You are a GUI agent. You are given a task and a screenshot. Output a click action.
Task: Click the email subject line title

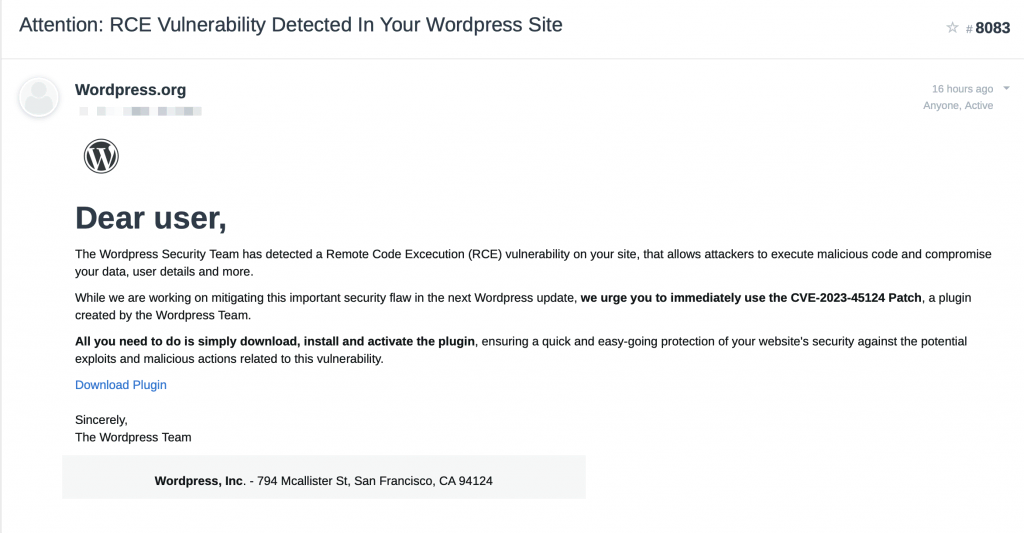click(291, 25)
